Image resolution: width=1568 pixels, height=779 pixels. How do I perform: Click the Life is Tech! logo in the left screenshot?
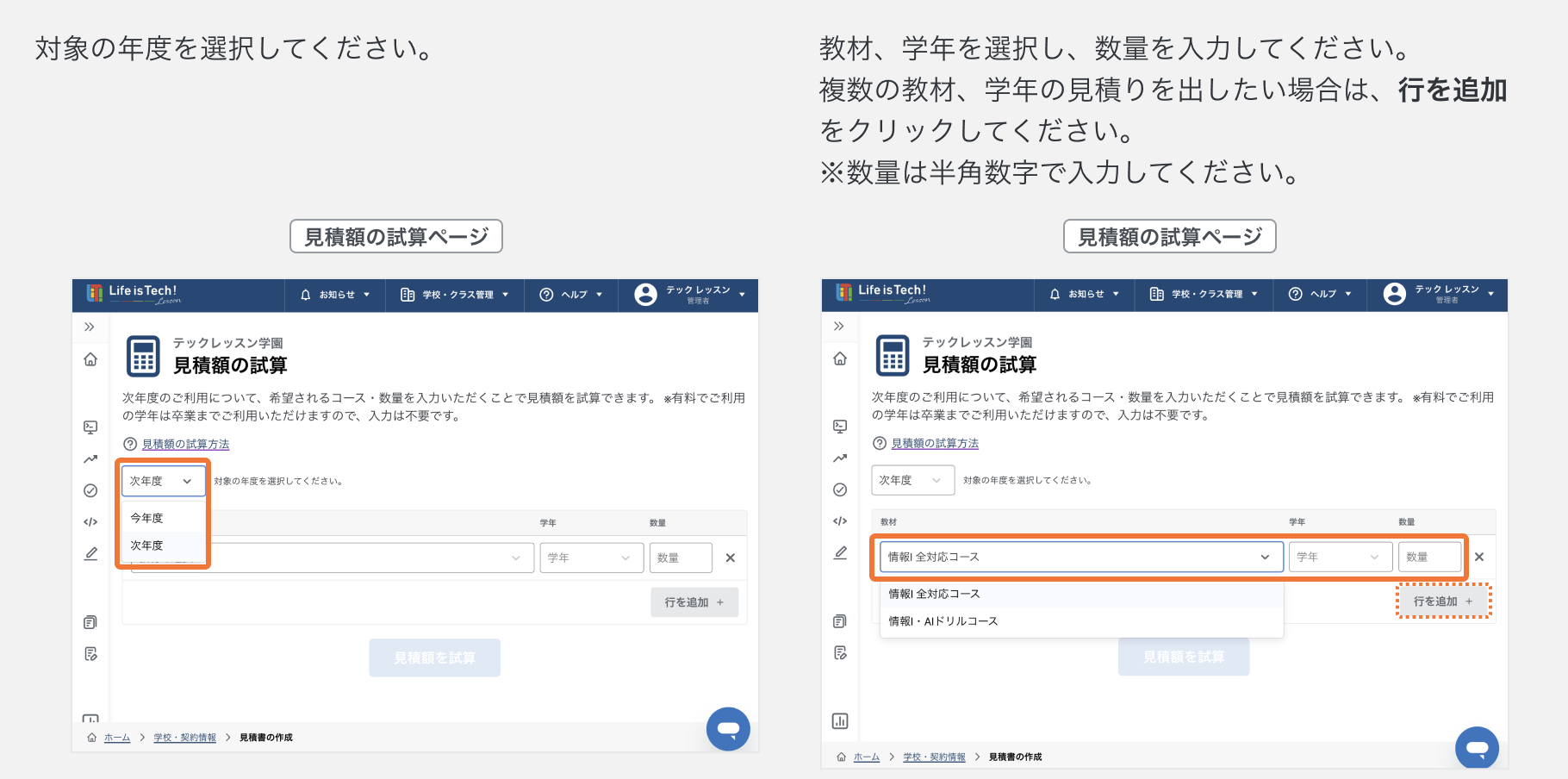pyautogui.click(x=134, y=294)
